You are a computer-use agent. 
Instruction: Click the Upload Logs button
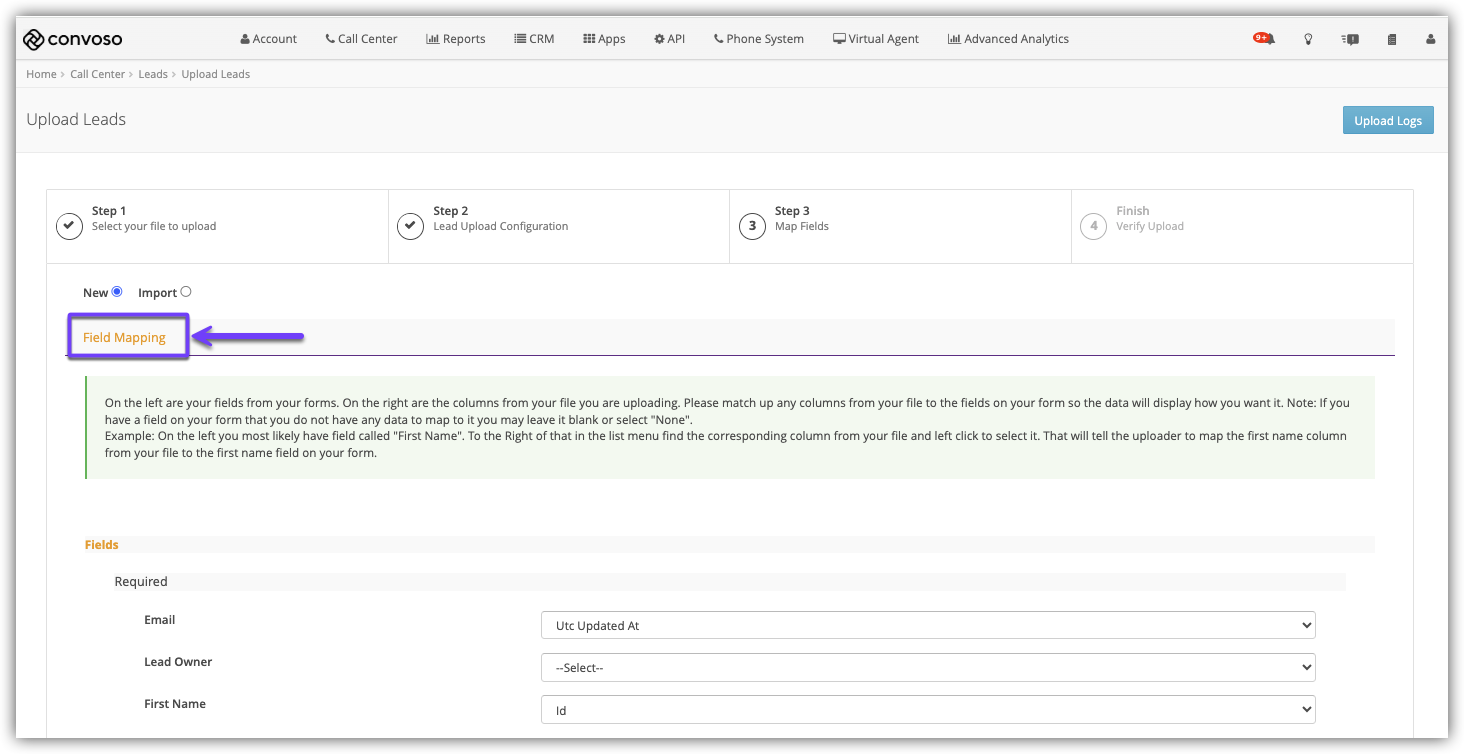(x=1387, y=120)
